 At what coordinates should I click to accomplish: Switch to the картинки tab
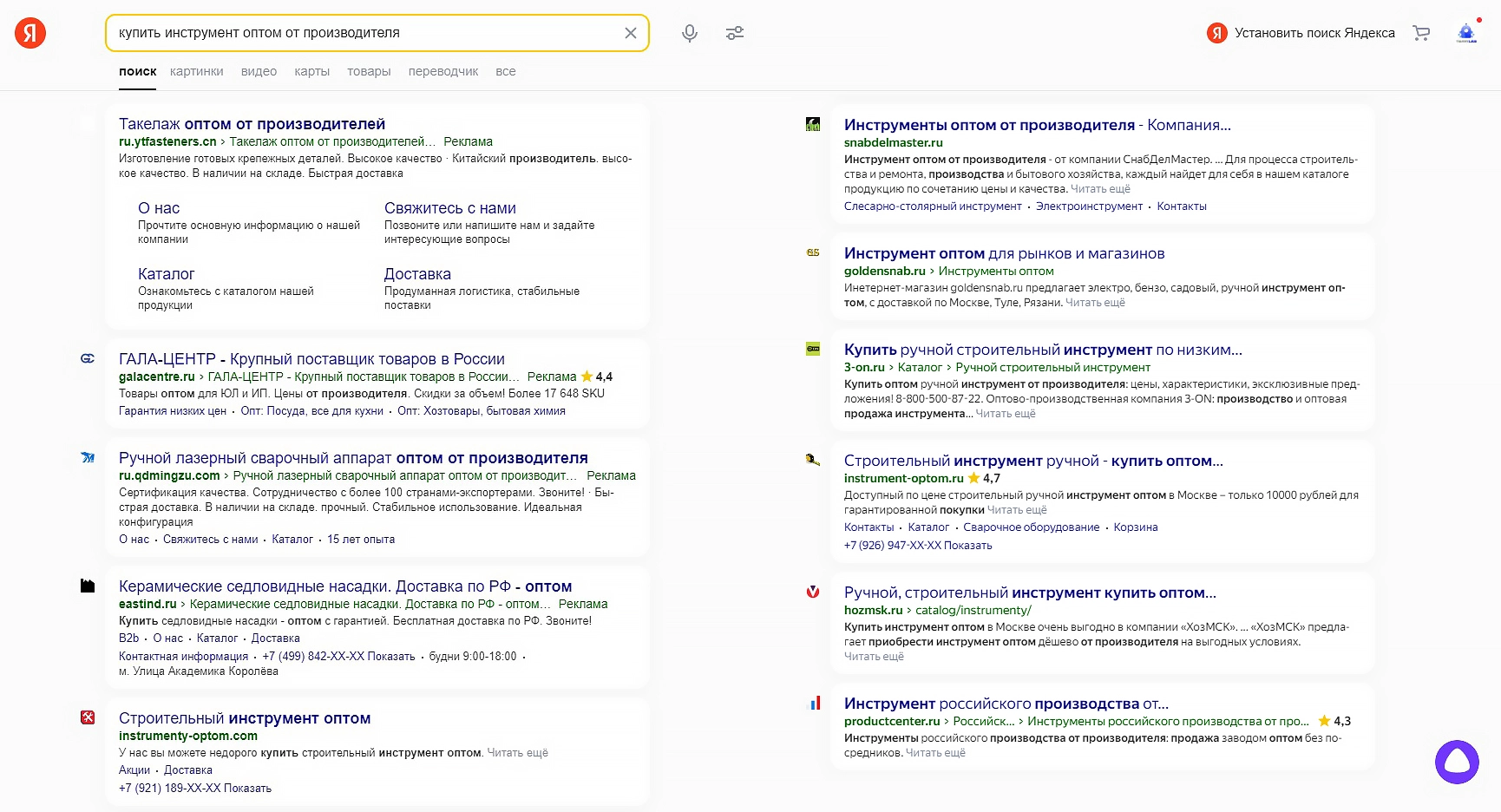pos(196,71)
